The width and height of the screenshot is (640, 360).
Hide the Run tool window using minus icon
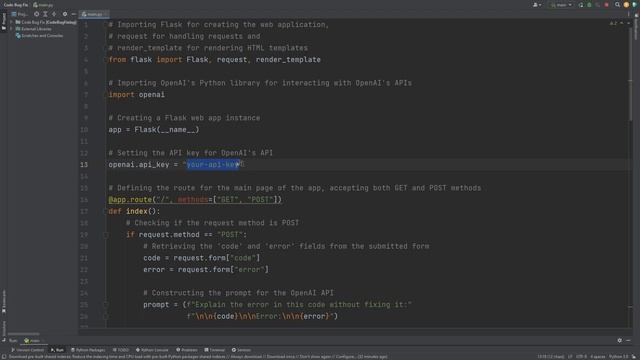click(x=629, y=340)
